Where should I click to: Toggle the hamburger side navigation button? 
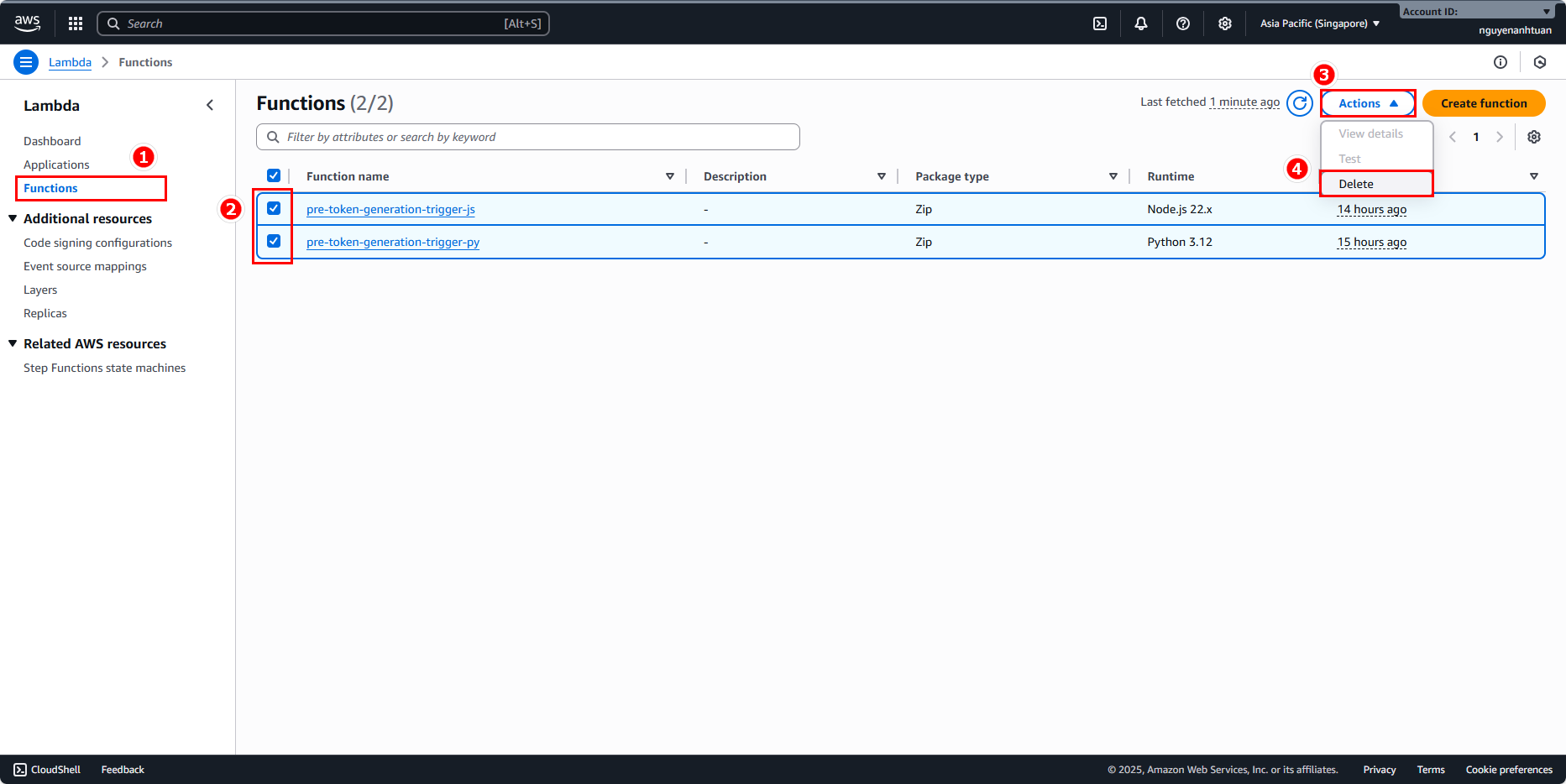[x=26, y=62]
